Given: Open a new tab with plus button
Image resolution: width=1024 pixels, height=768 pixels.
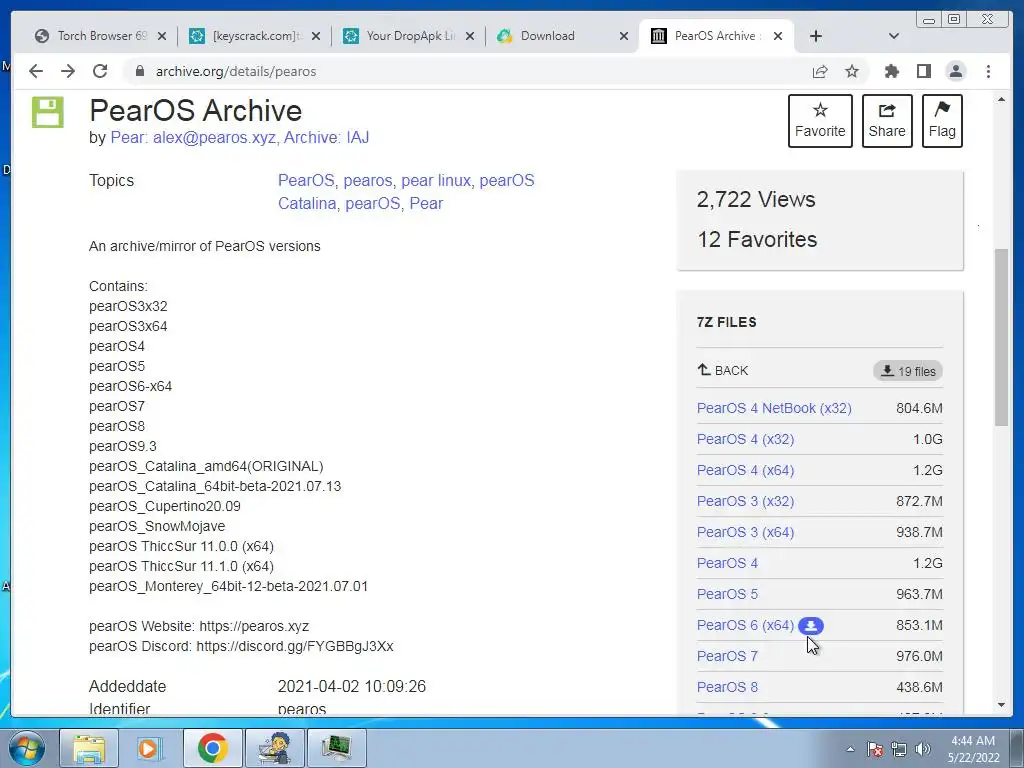Looking at the screenshot, I should click(x=816, y=36).
